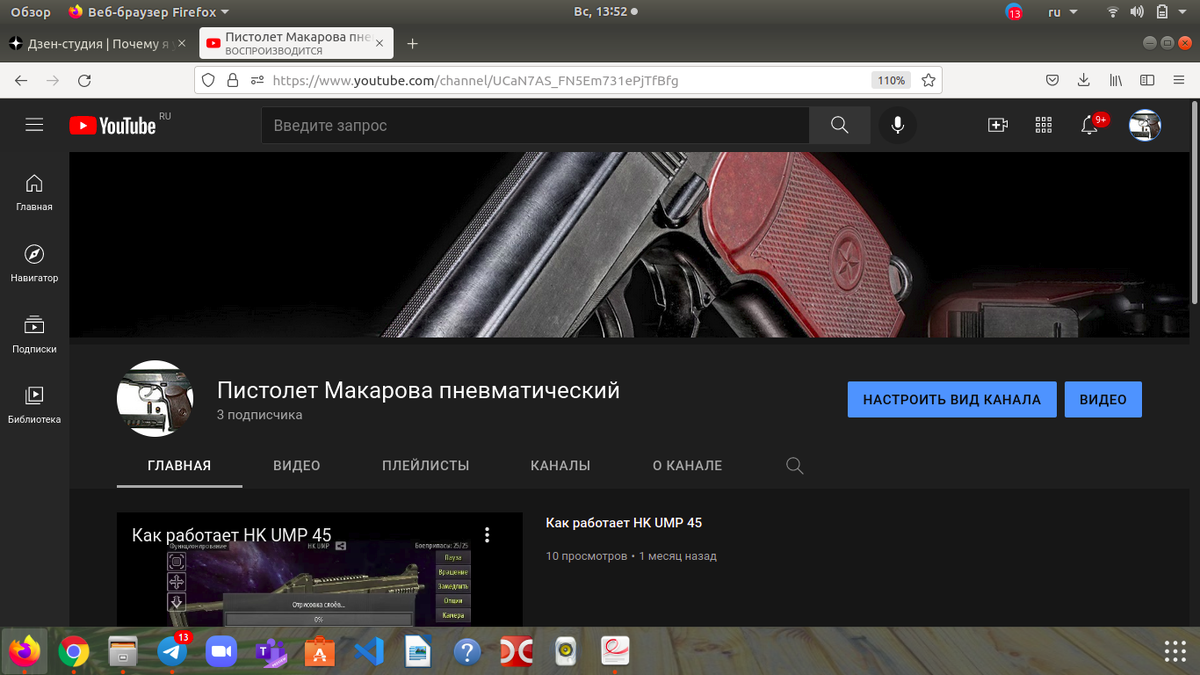
Task: Start voice search with the microphone icon
Action: [x=897, y=125]
